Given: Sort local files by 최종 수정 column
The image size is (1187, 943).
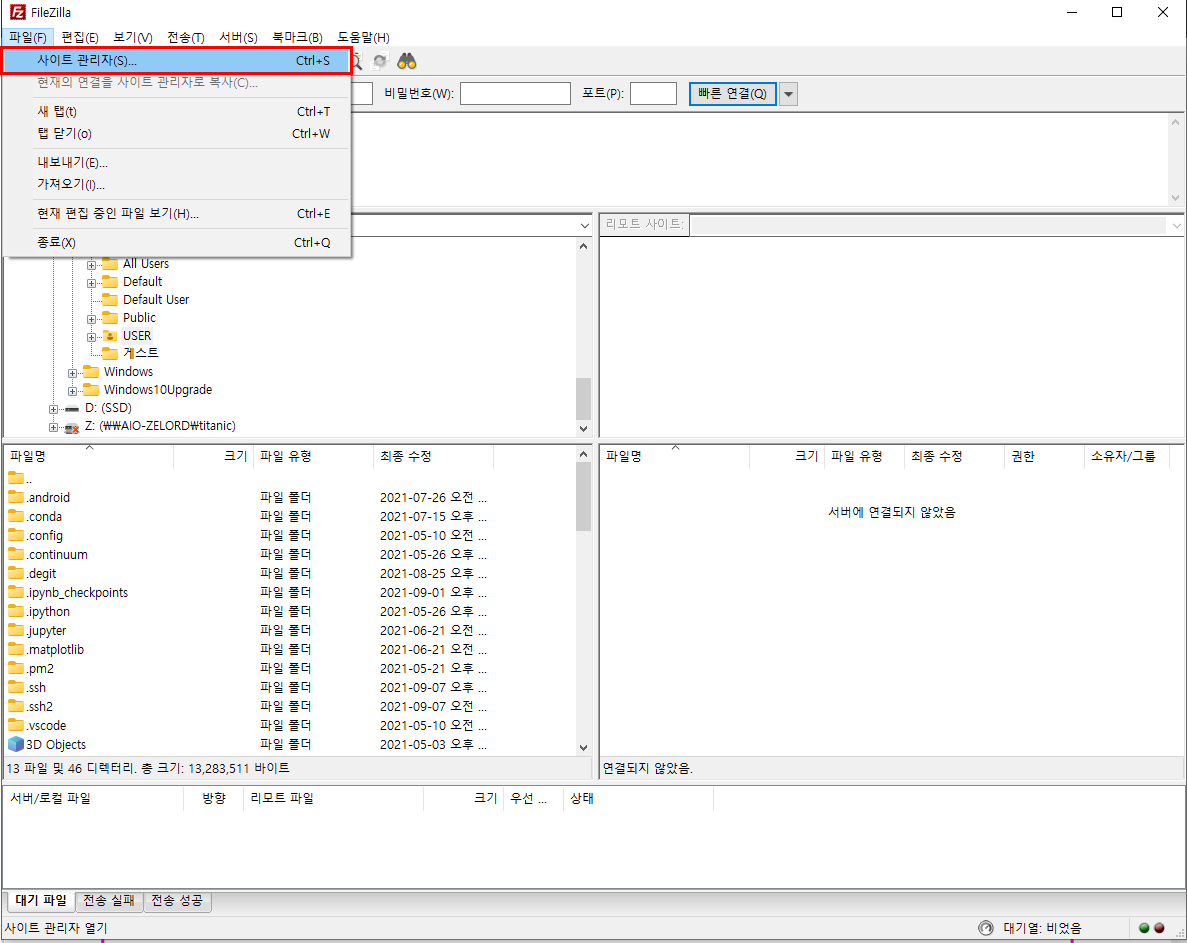Looking at the screenshot, I should click(x=433, y=456).
